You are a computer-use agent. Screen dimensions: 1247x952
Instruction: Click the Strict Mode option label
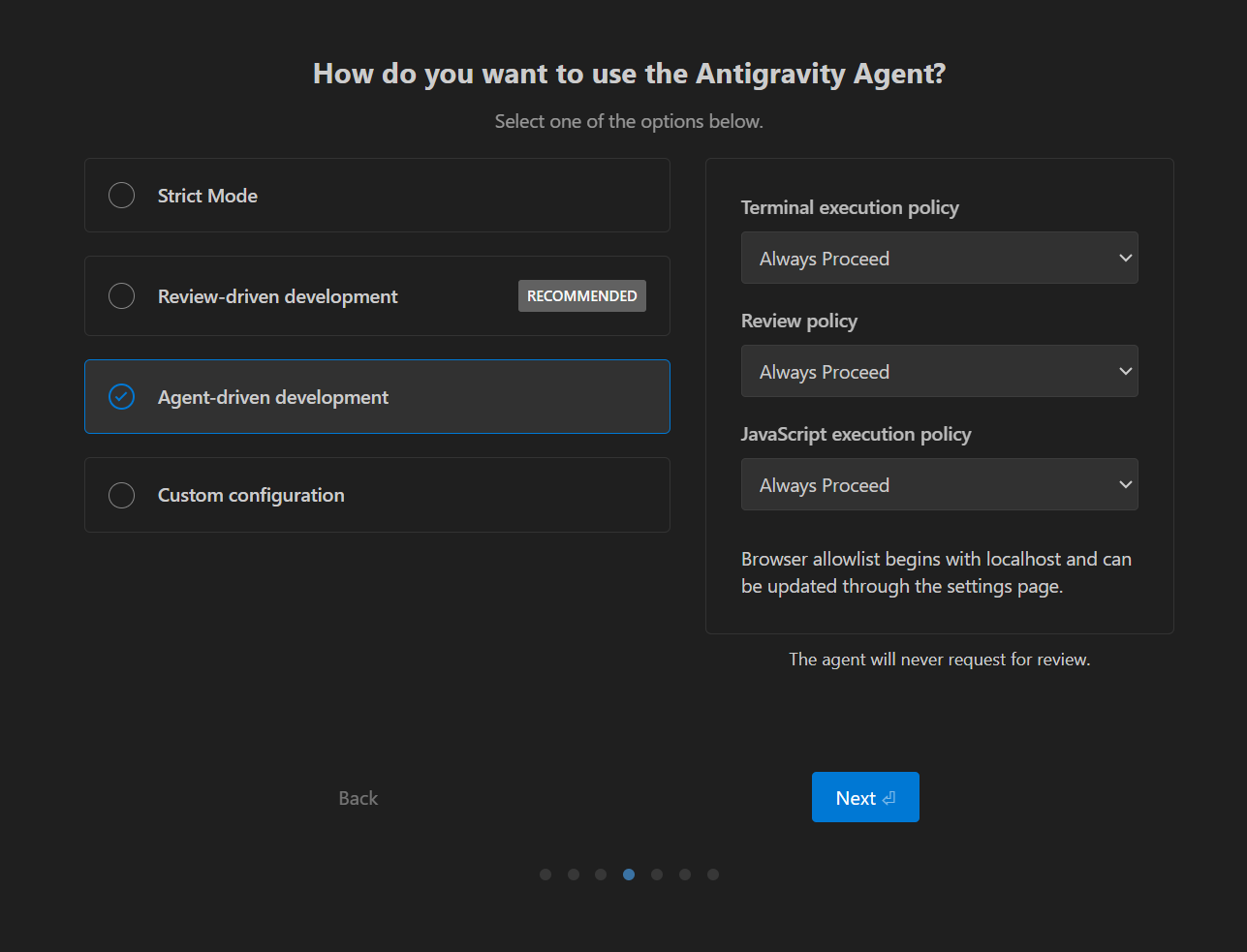point(207,196)
